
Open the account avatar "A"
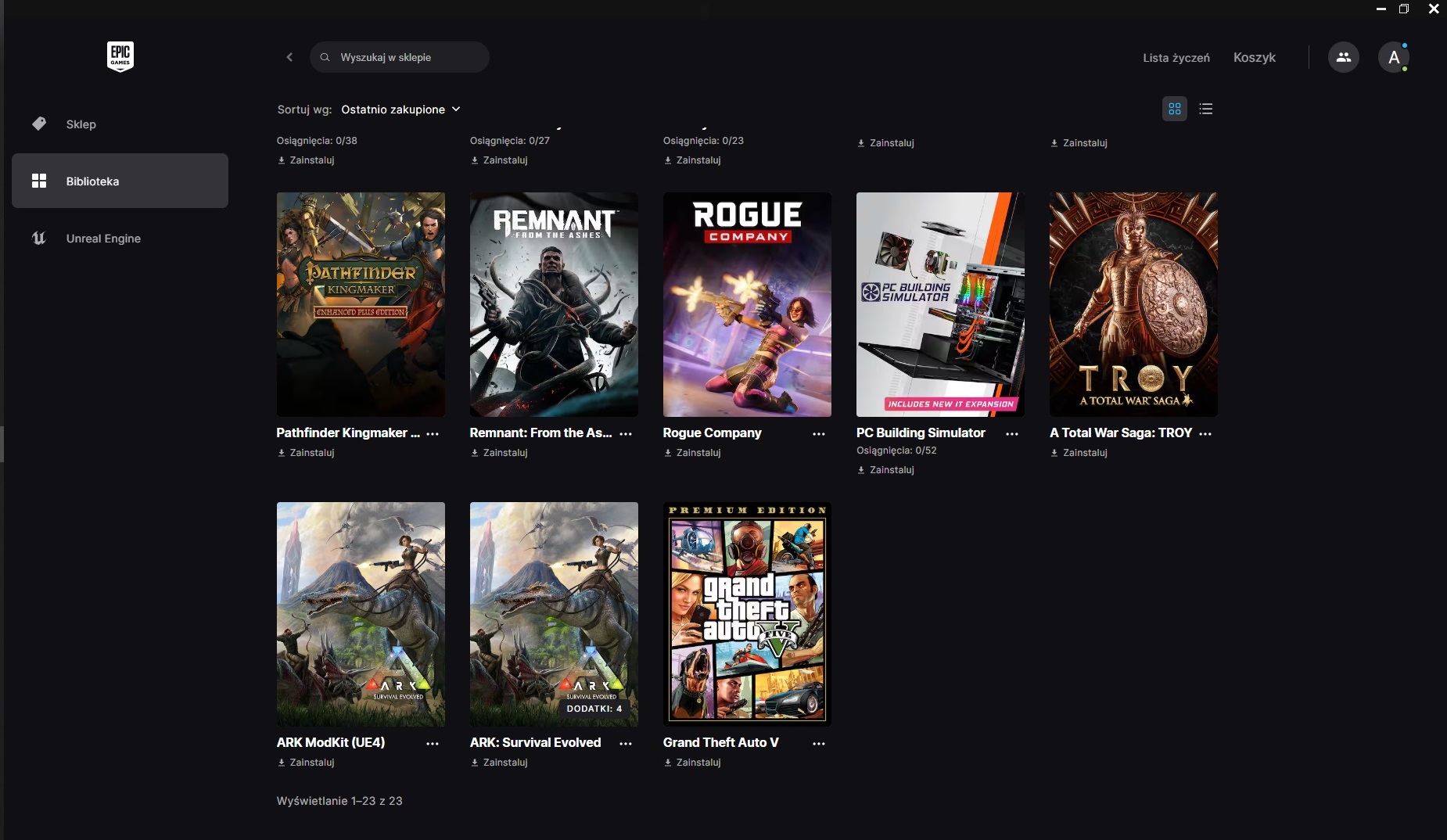pyautogui.click(x=1393, y=57)
